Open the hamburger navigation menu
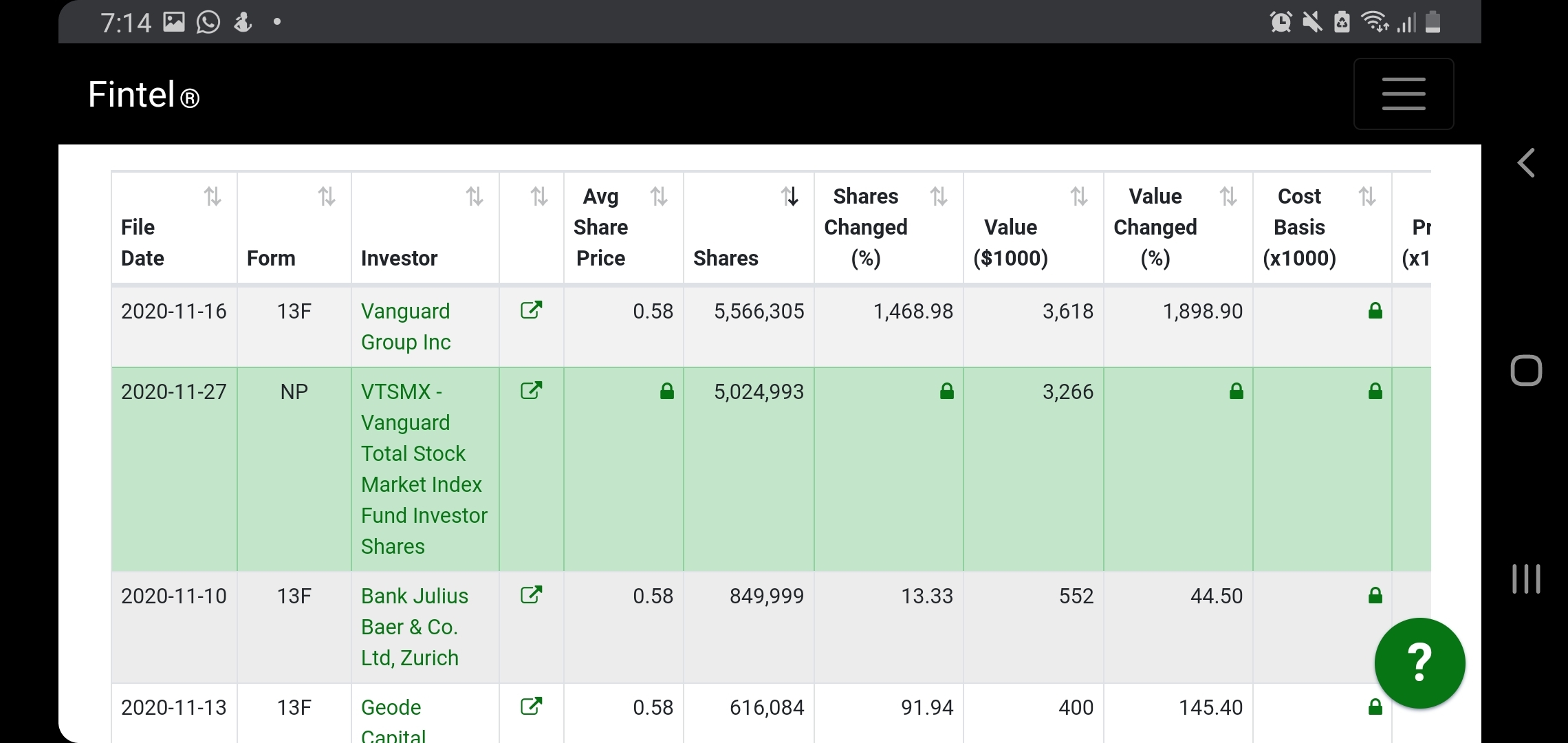 (1403, 94)
